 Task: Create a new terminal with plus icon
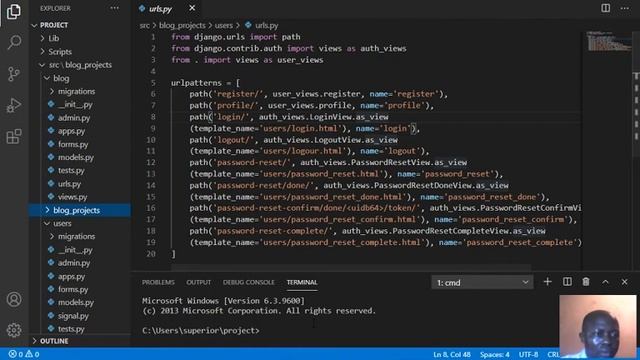coord(547,282)
